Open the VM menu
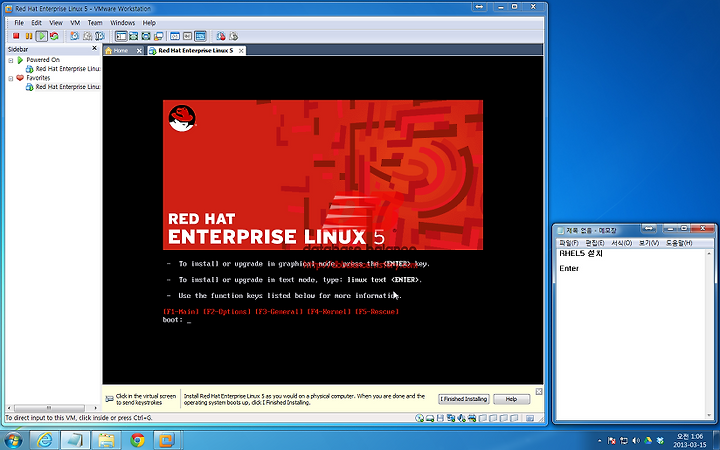 click(75, 22)
